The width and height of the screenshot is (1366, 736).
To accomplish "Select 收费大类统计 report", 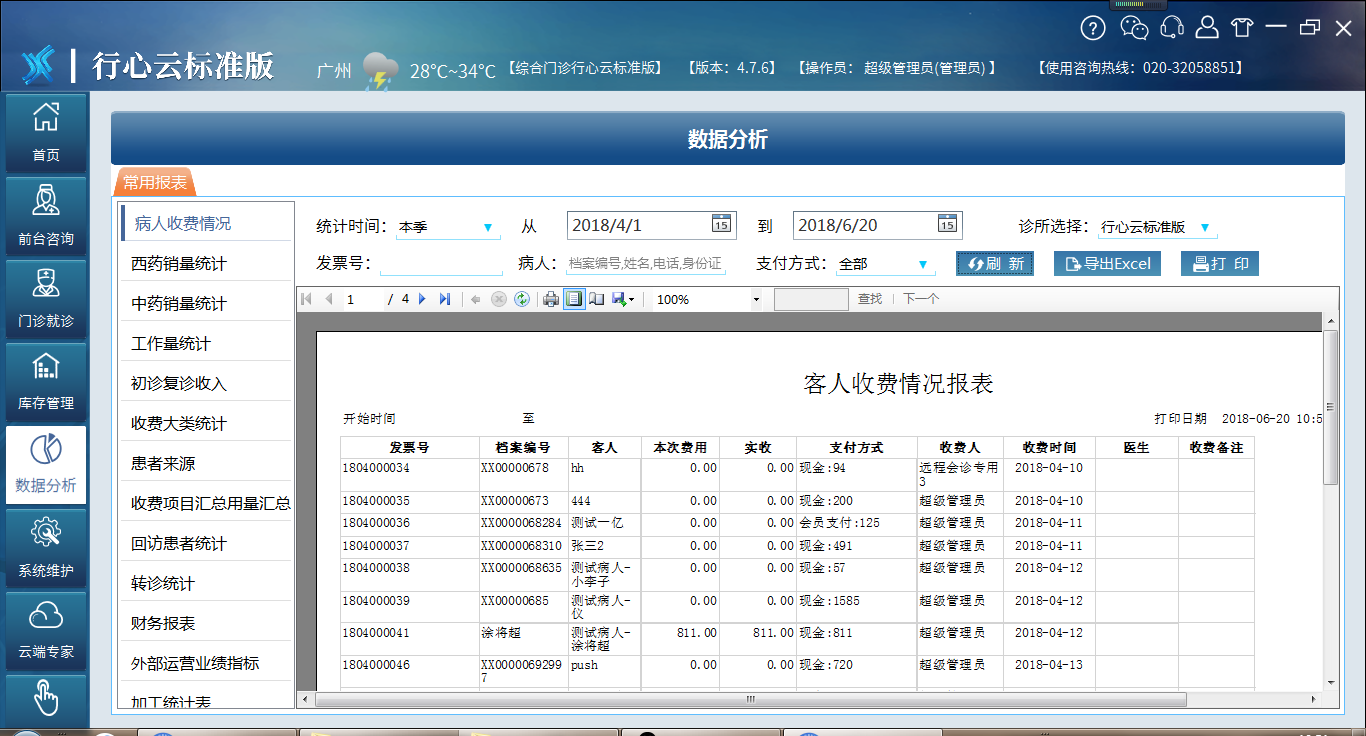I will [x=207, y=424].
